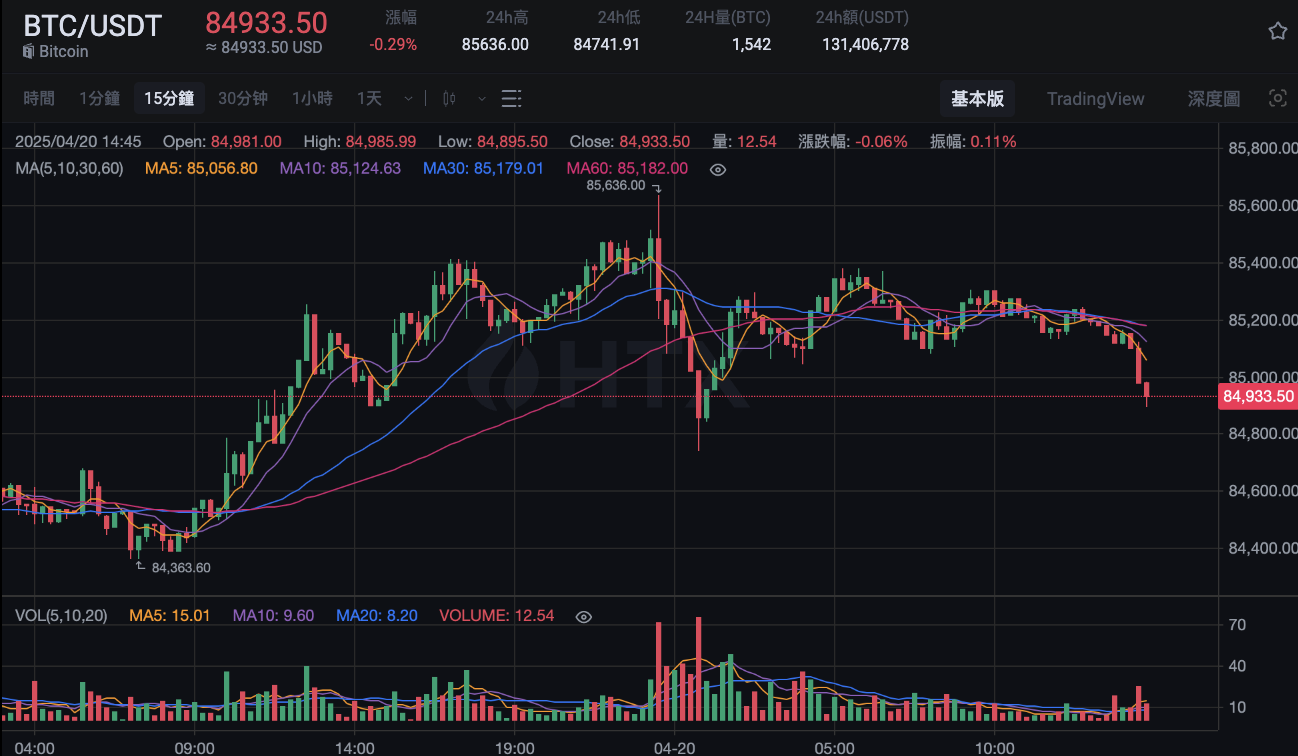Click the 85,636.00 high price marker on chart
The width and height of the screenshot is (1298, 756).
coord(616,185)
